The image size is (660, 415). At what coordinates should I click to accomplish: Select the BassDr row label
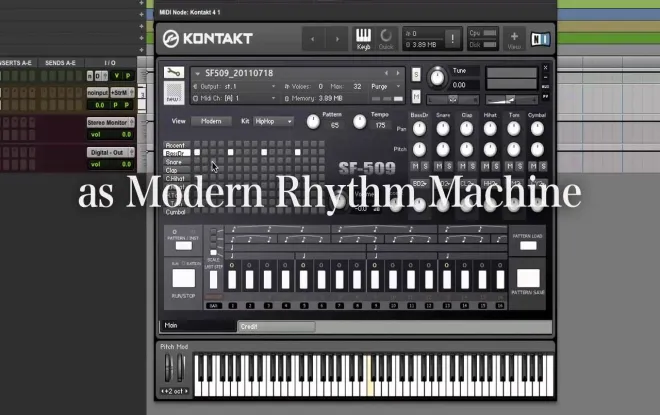coord(176,153)
